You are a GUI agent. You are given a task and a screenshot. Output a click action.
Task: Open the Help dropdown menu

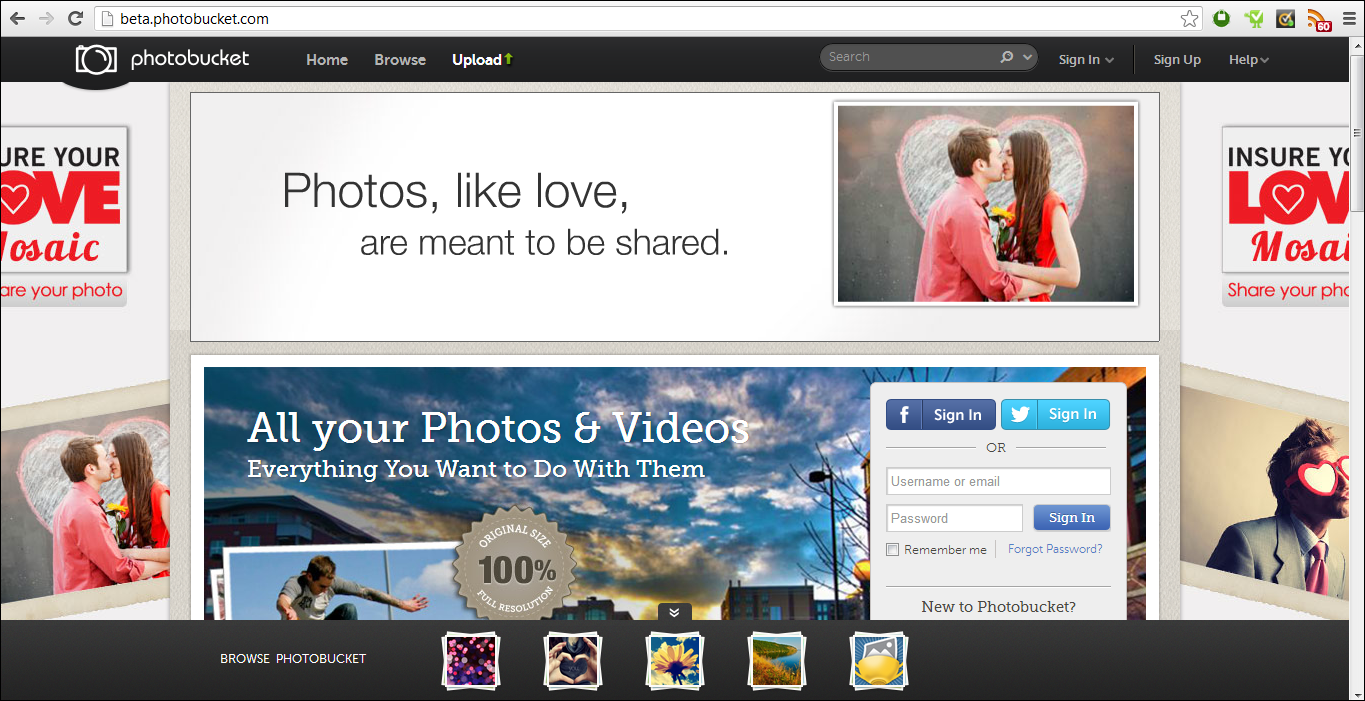point(1249,60)
